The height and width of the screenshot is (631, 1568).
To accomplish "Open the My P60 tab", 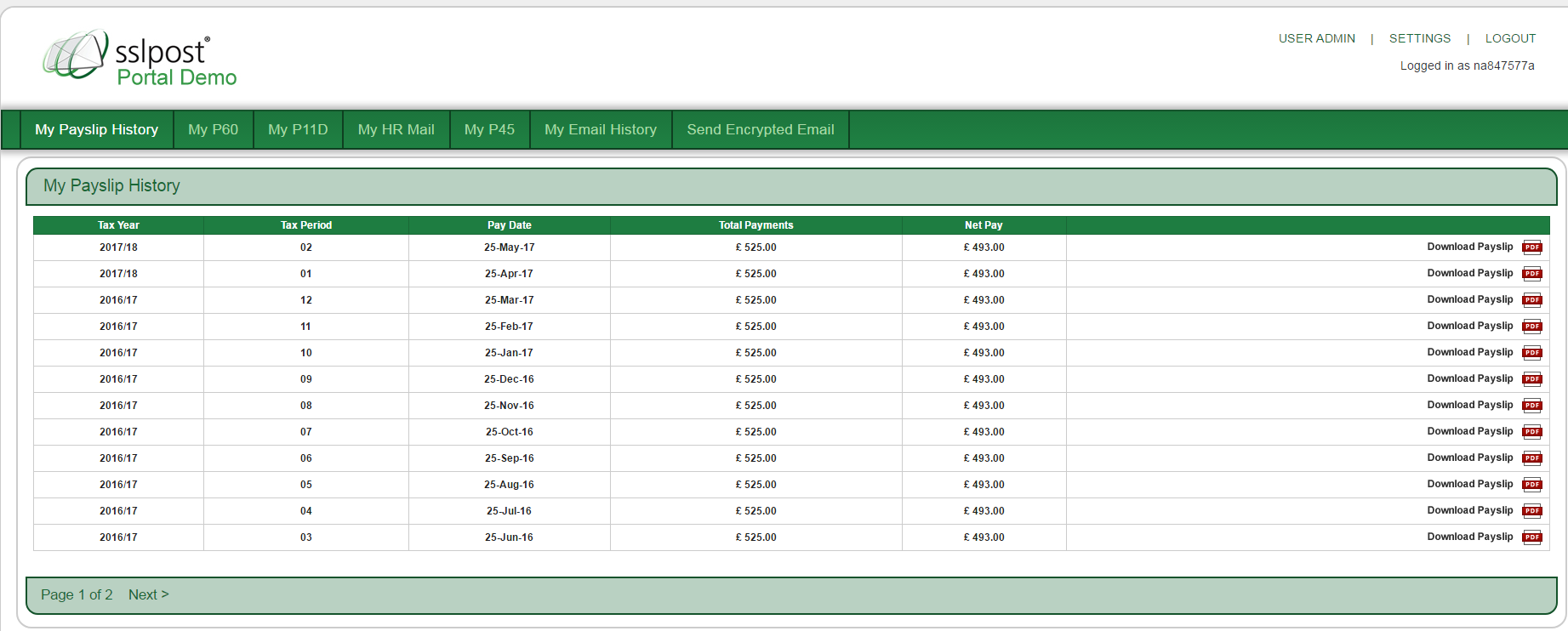I will pyautogui.click(x=213, y=129).
